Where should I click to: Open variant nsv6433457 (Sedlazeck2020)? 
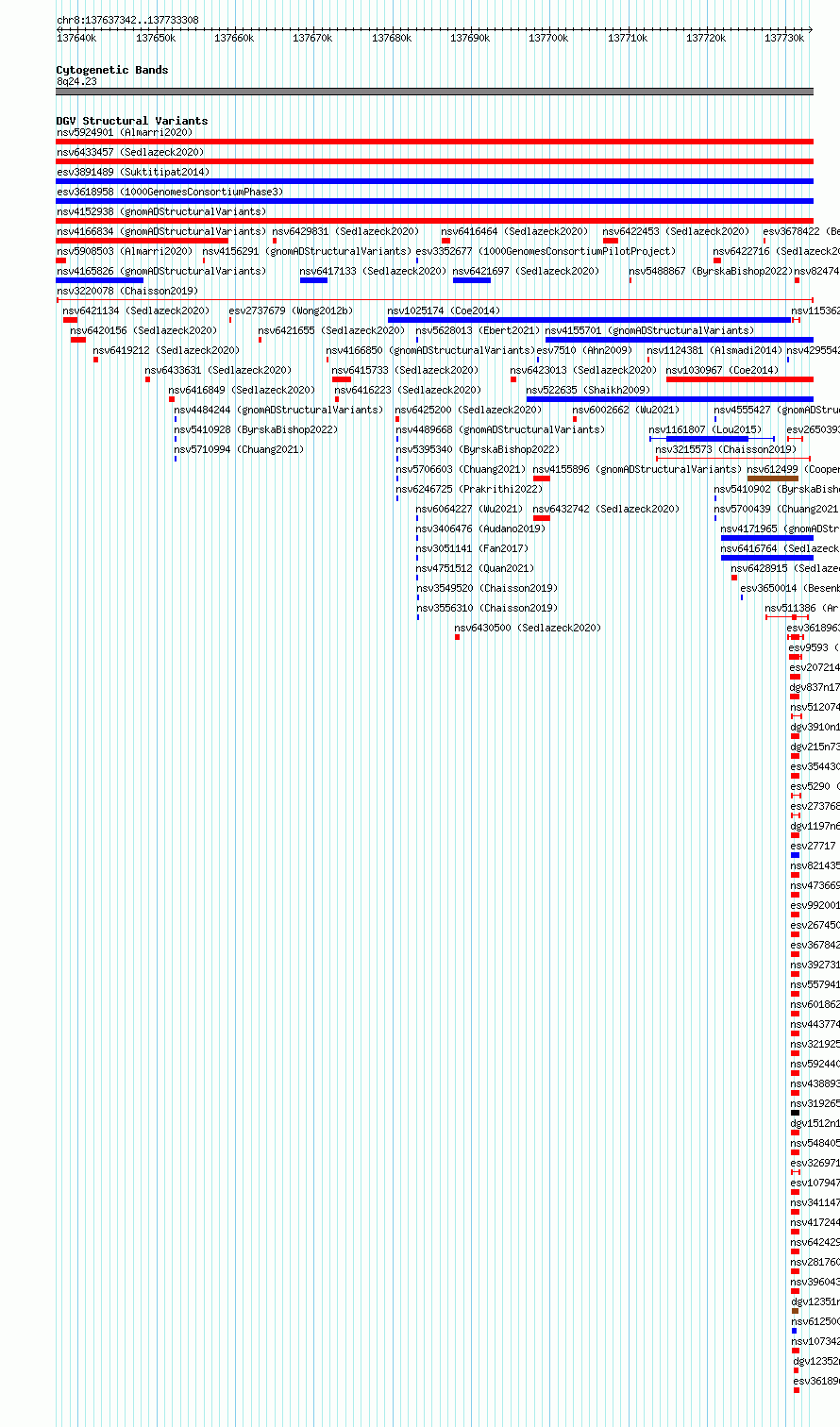pyautogui.click(x=130, y=152)
